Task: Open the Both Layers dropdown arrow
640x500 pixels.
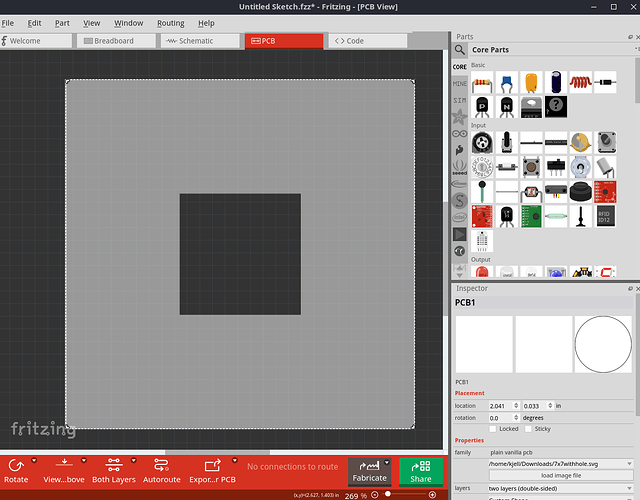Action: click(x=132, y=461)
